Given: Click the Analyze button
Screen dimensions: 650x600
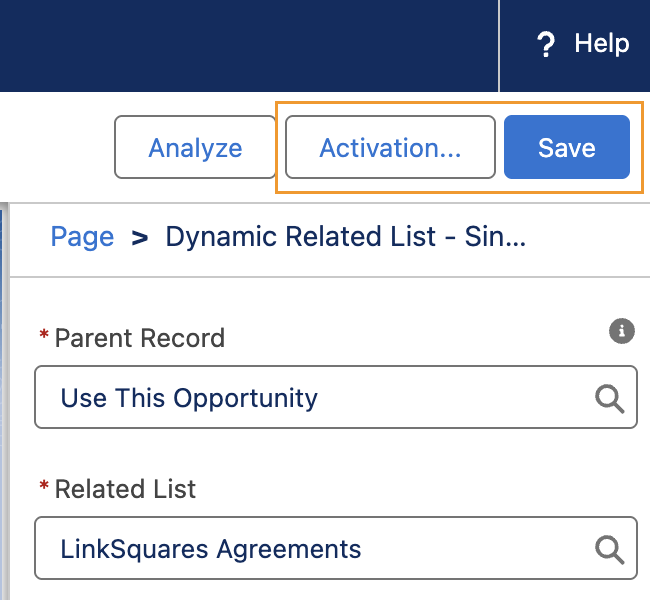Looking at the screenshot, I should click(x=195, y=148).
